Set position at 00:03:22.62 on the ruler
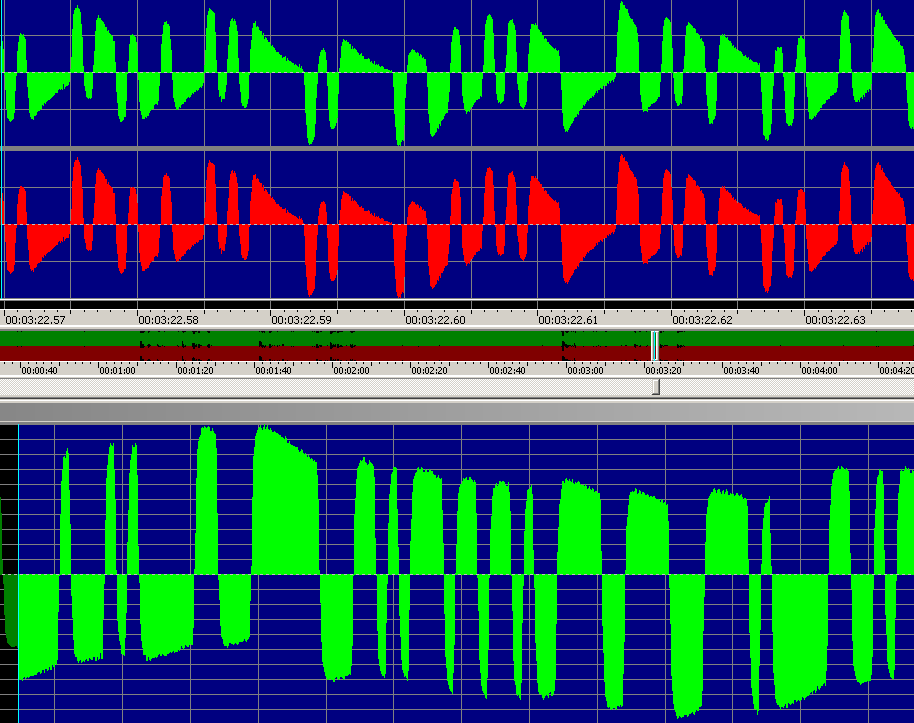The width and height of the screenshot is (914, 723). [x=702, y=320]
